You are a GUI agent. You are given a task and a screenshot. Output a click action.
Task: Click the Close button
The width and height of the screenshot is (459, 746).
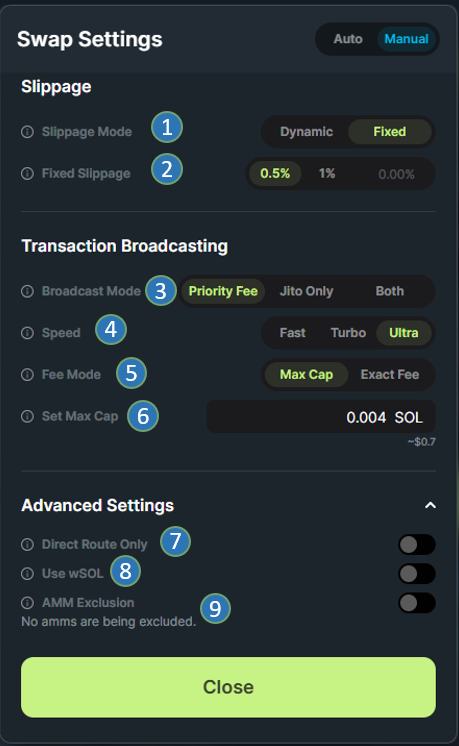[228, 687]
